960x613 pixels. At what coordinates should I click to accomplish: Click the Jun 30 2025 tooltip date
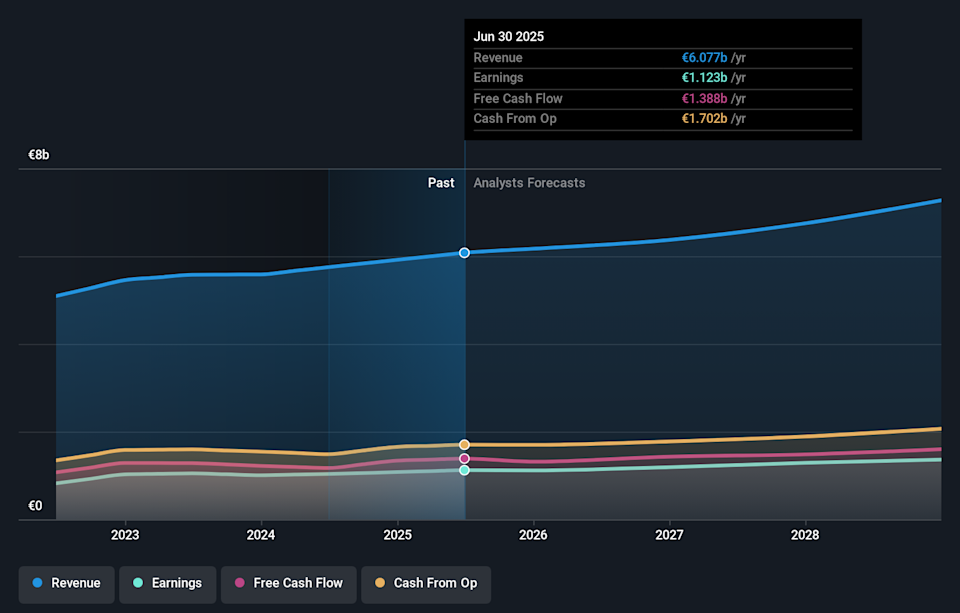pyautogui.click(x=509, y=37)
